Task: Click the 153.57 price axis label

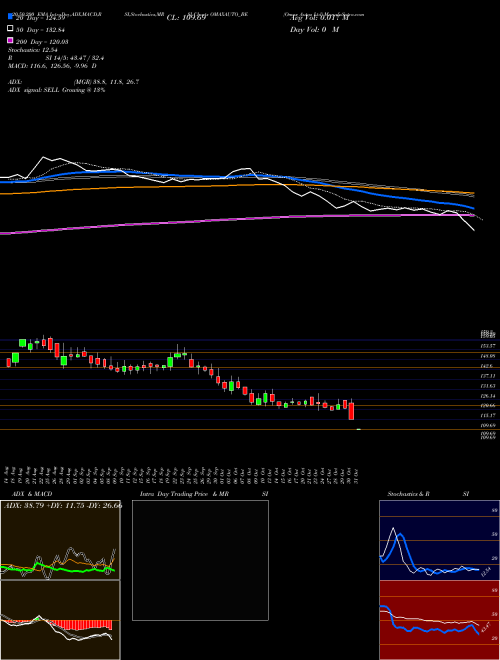Action: coord(488,346)
